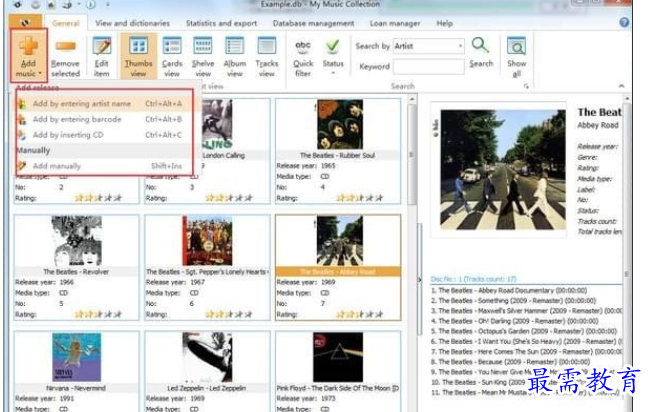Click Remove selected icon
This screenshot has height=412, width=649.
click(x=65, y=55)
